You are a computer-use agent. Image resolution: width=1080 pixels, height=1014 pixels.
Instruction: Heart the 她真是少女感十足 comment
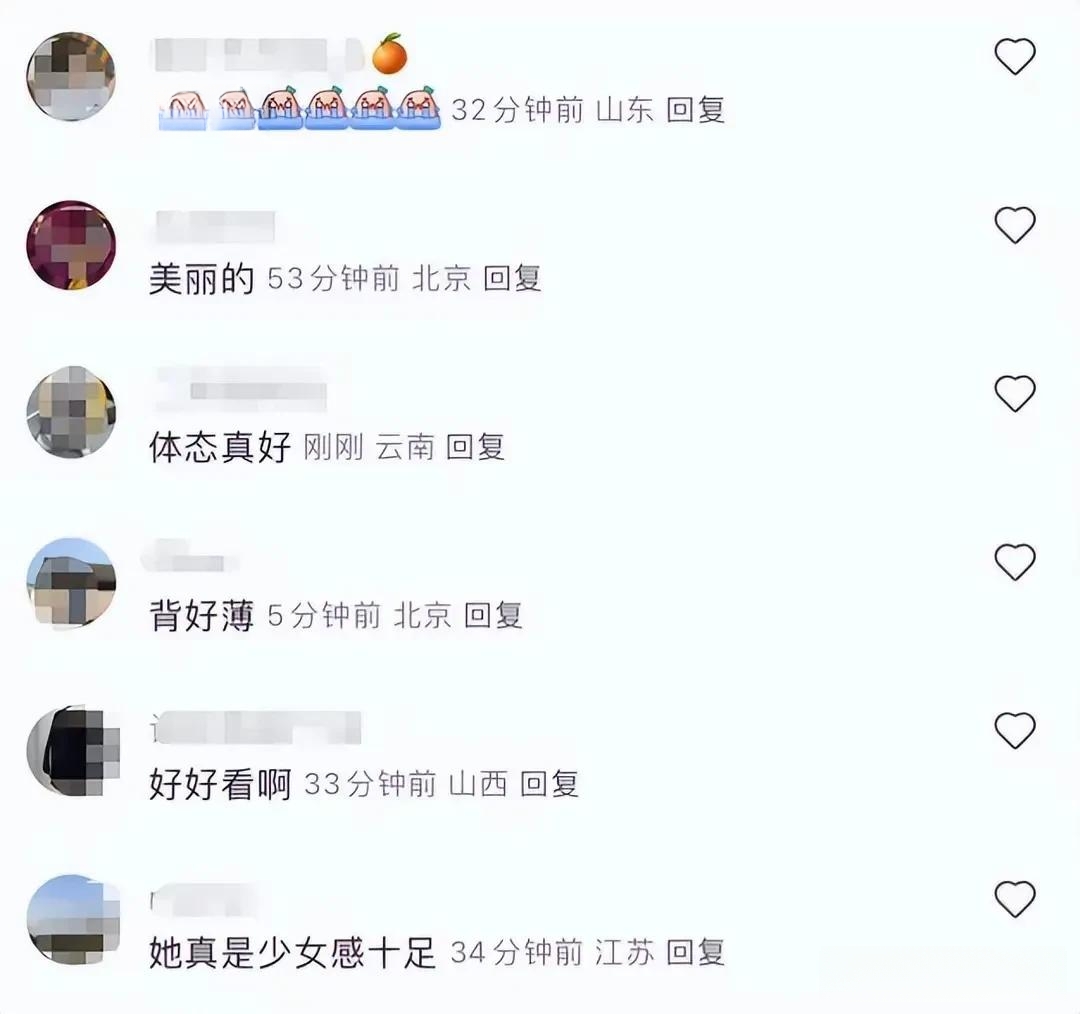click(1015, 899)
